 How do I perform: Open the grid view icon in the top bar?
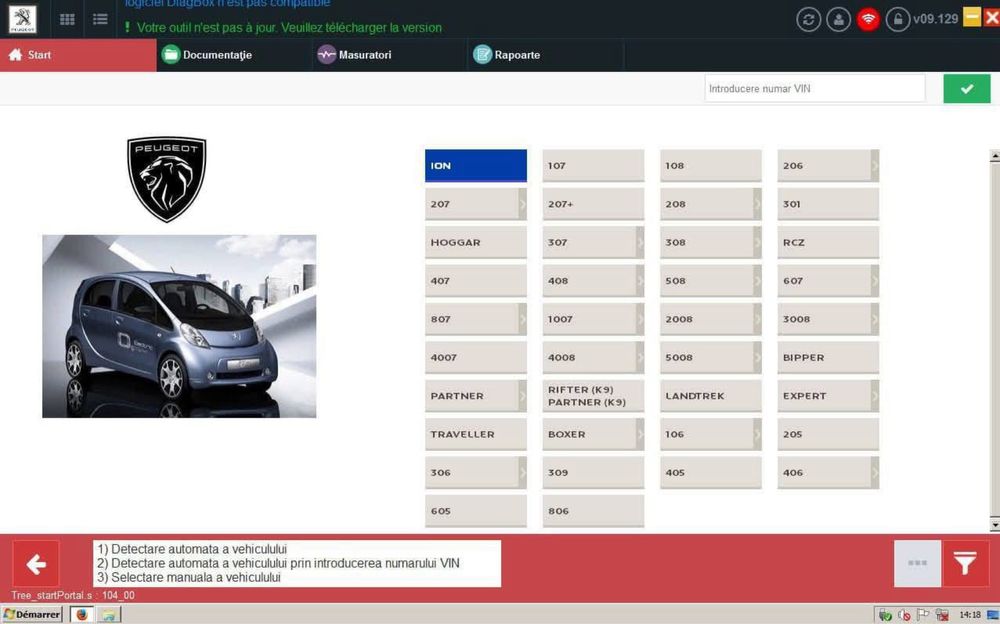[x=67, y=19]
